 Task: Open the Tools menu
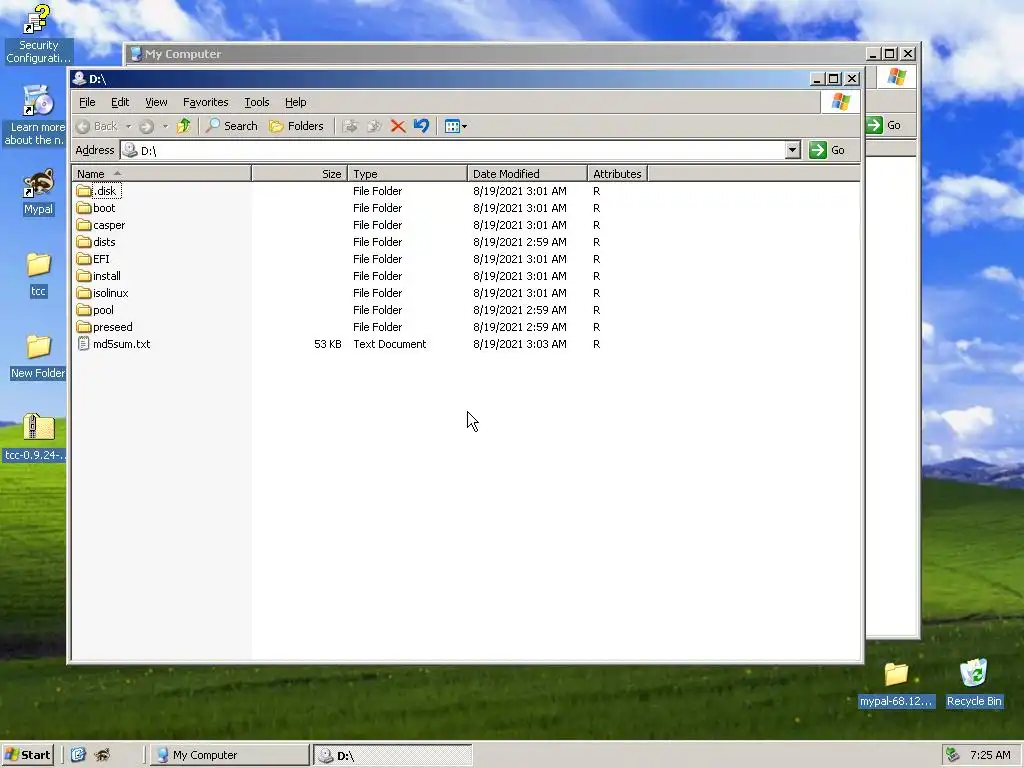[257, 102]
